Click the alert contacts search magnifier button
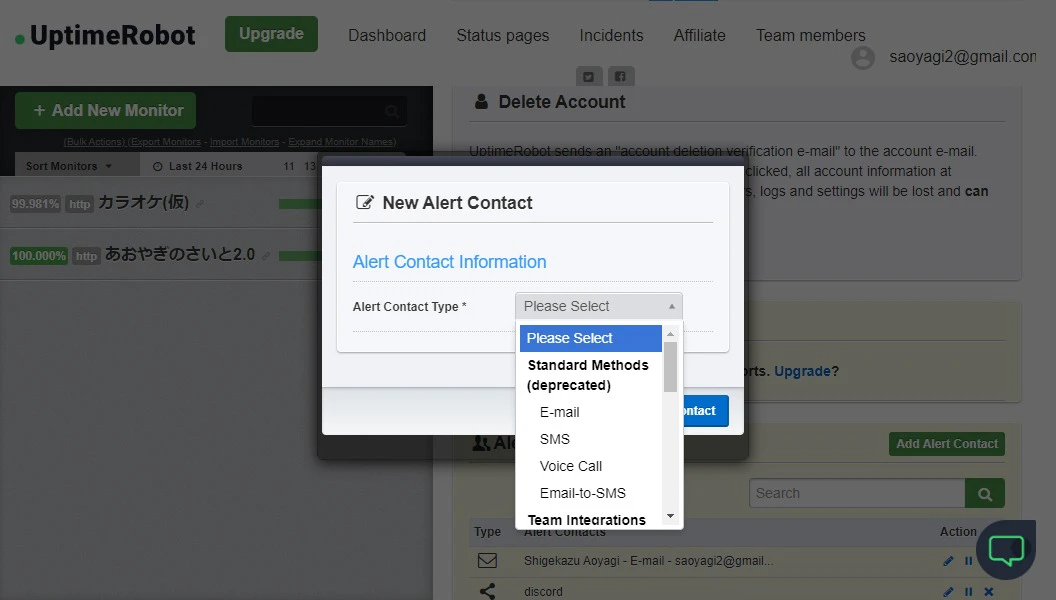Screen dimensions: 1056x600 tap(985, 494)
